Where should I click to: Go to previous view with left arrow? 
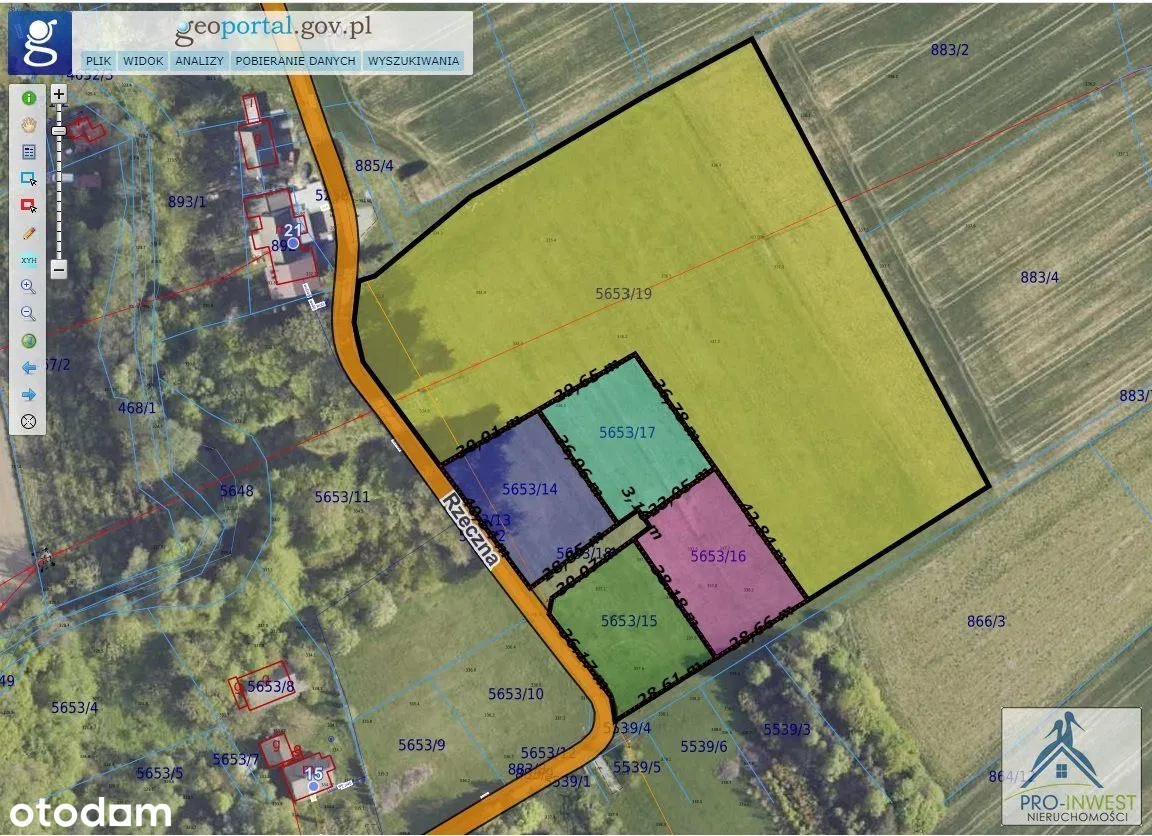[x=28, y=368]
